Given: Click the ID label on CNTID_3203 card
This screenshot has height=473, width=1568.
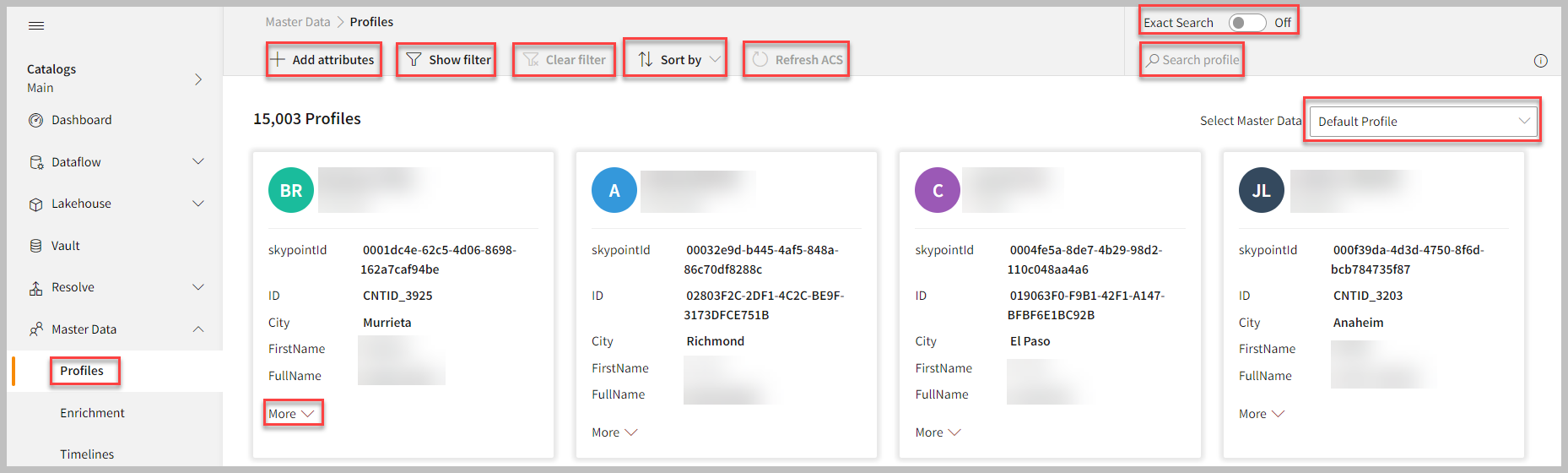Looking at the screenshot, I should tap(1245, 296).
